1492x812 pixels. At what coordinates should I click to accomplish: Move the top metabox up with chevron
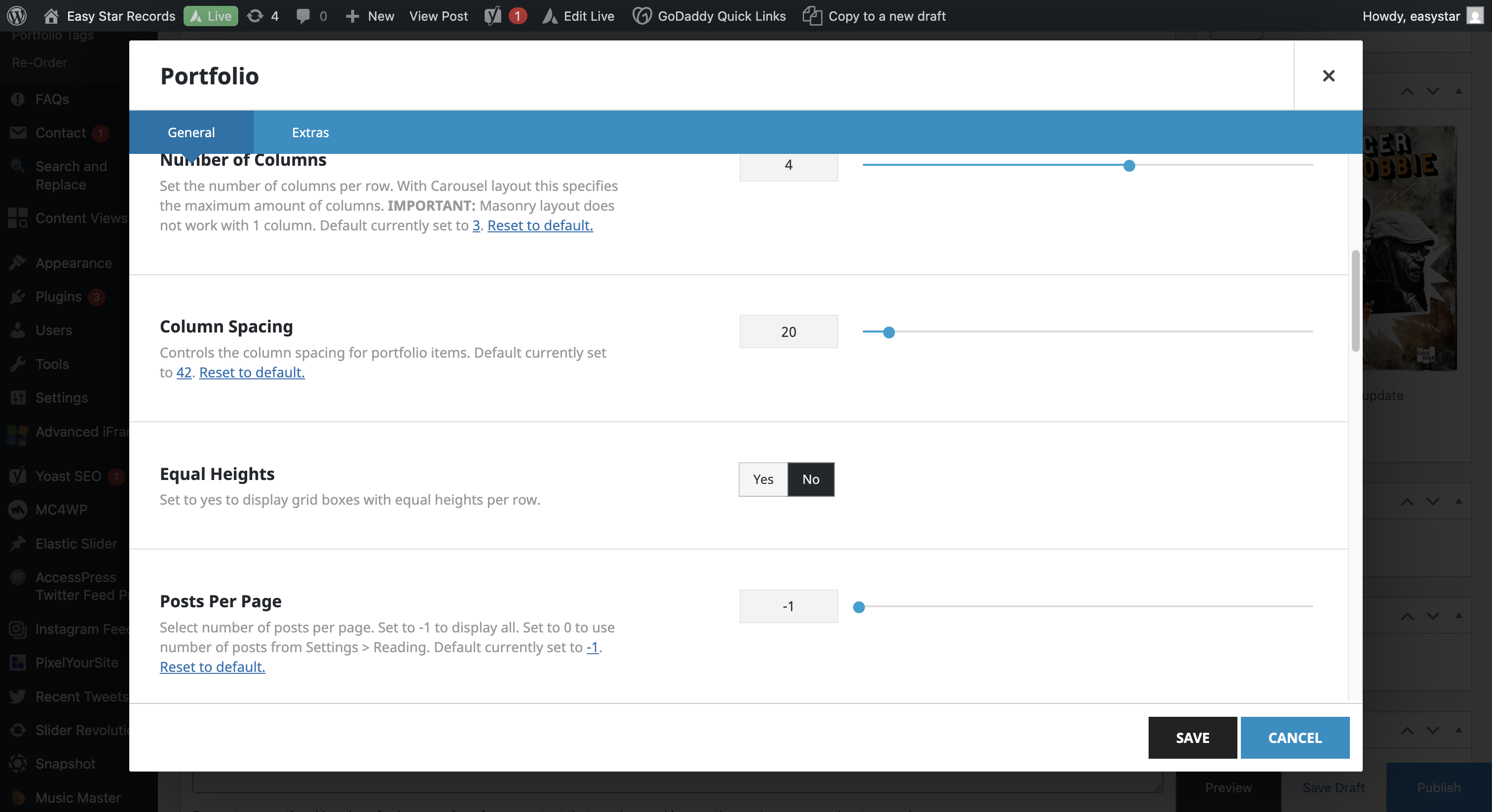click(1407, 91)
